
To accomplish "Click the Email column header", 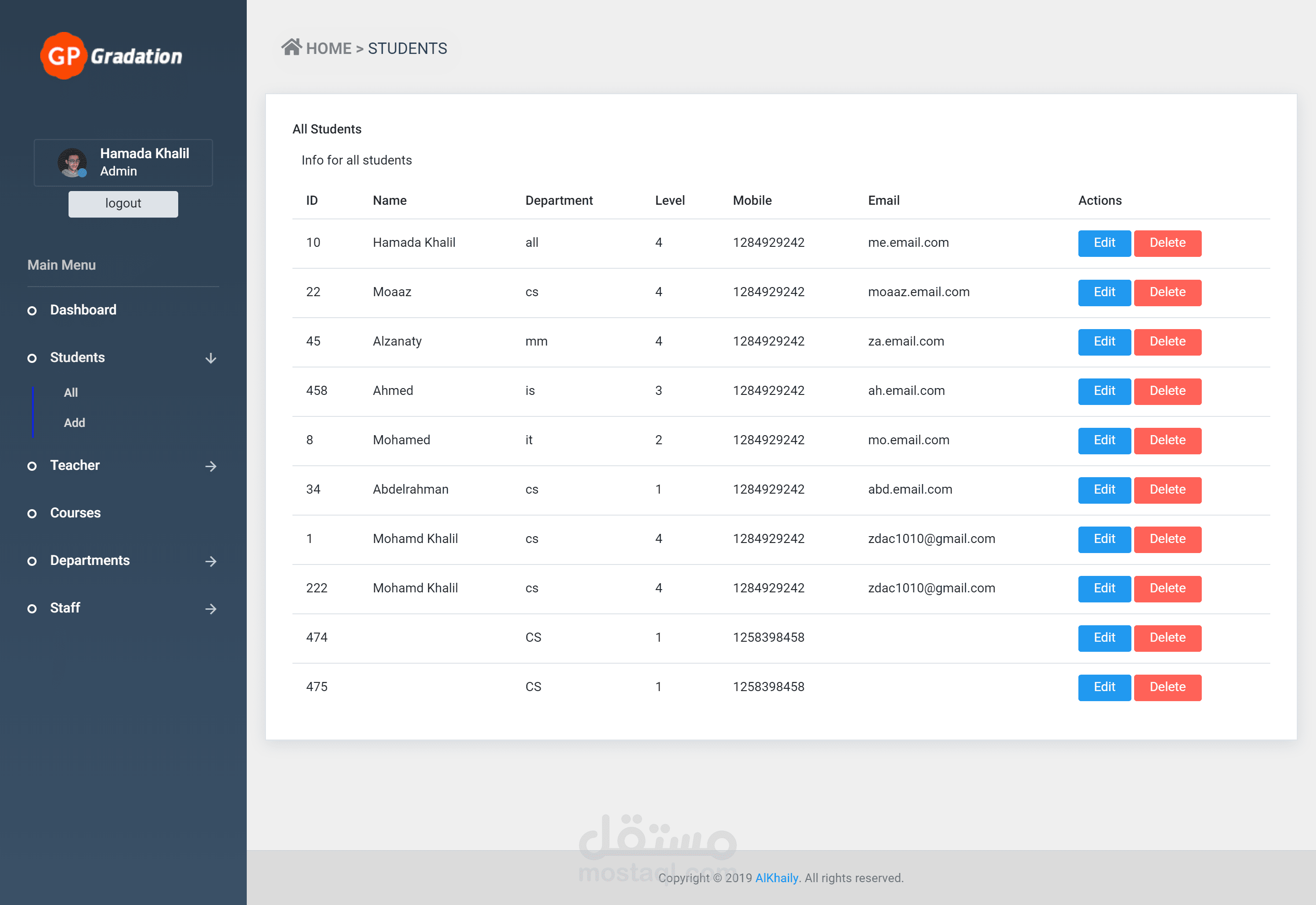I will pyautogui.click(x=884, y=200).
